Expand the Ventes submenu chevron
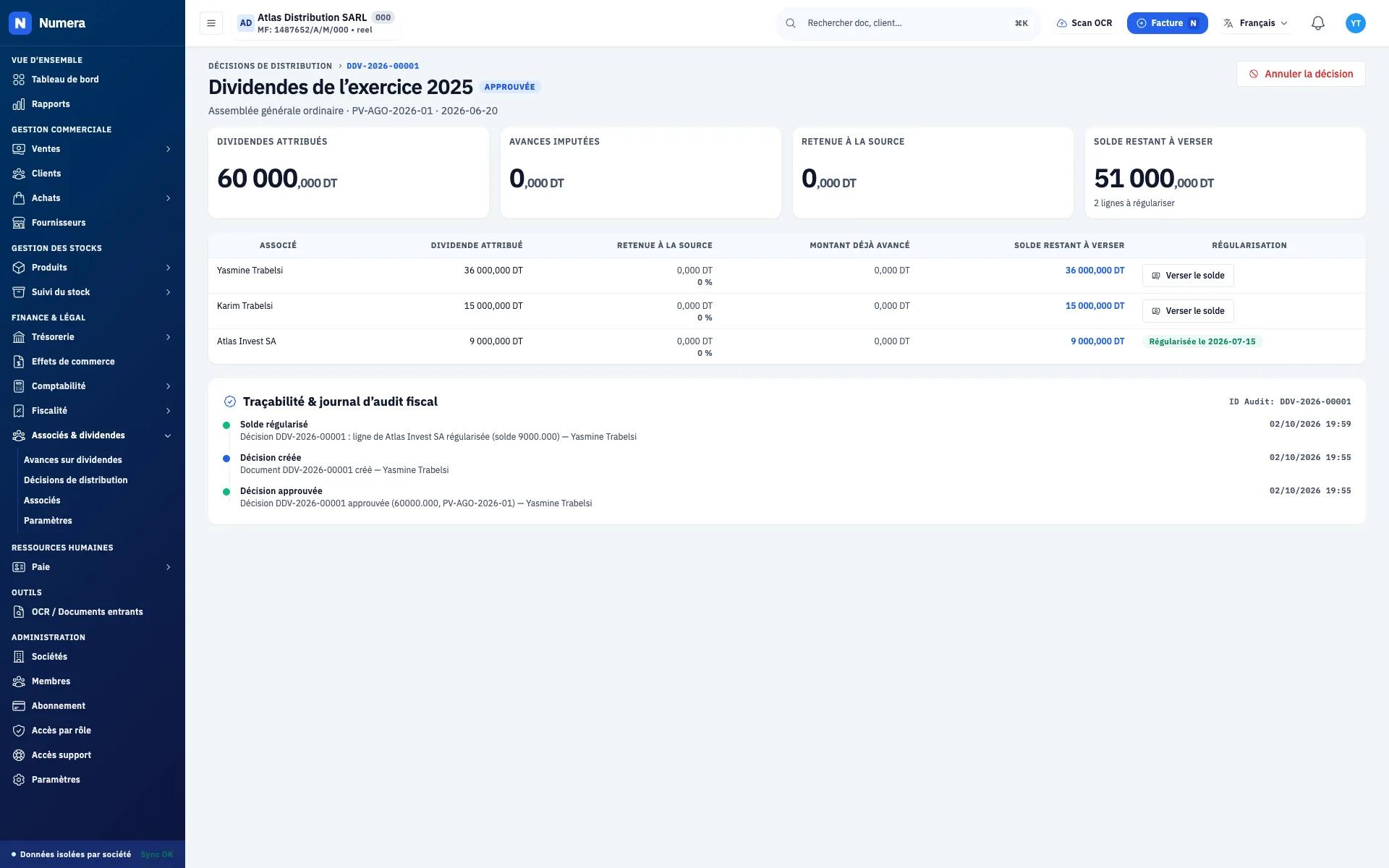The height and width of the screenshot is (868, 1389). pyautogui.click(x=168, y=149)
